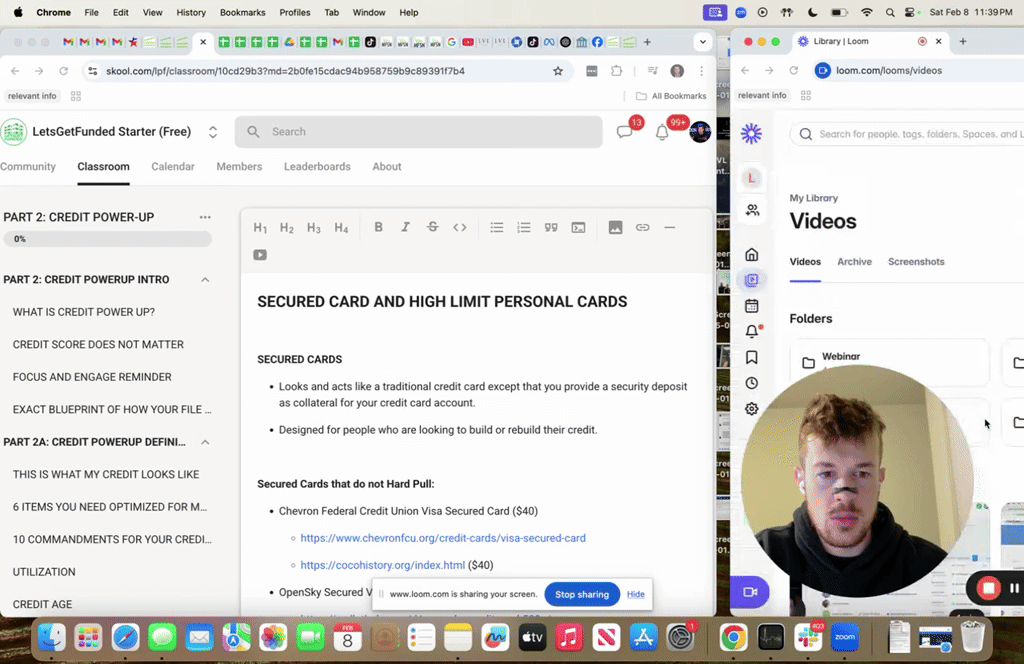This screenshot has height=664, width=1024.
Task: Hide the screen sharing bar
Action: coord(635,594)
